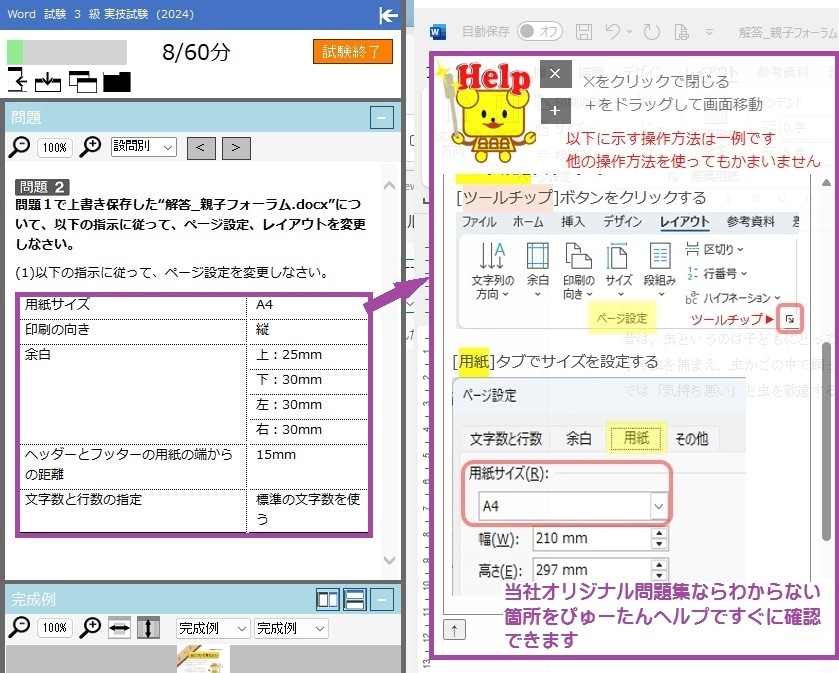This screenshot has height=673, width=839.
Task: Click the 100% zoom field in 問題 panel
Action: pos(55,148)
